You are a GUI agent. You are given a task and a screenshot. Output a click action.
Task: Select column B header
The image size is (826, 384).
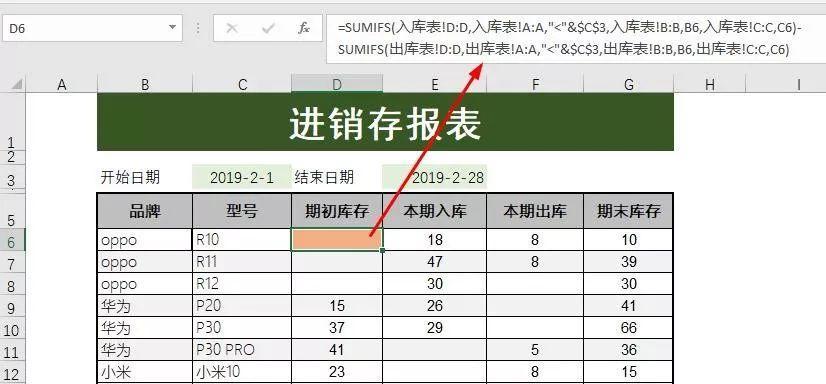[x=145, y=84]
